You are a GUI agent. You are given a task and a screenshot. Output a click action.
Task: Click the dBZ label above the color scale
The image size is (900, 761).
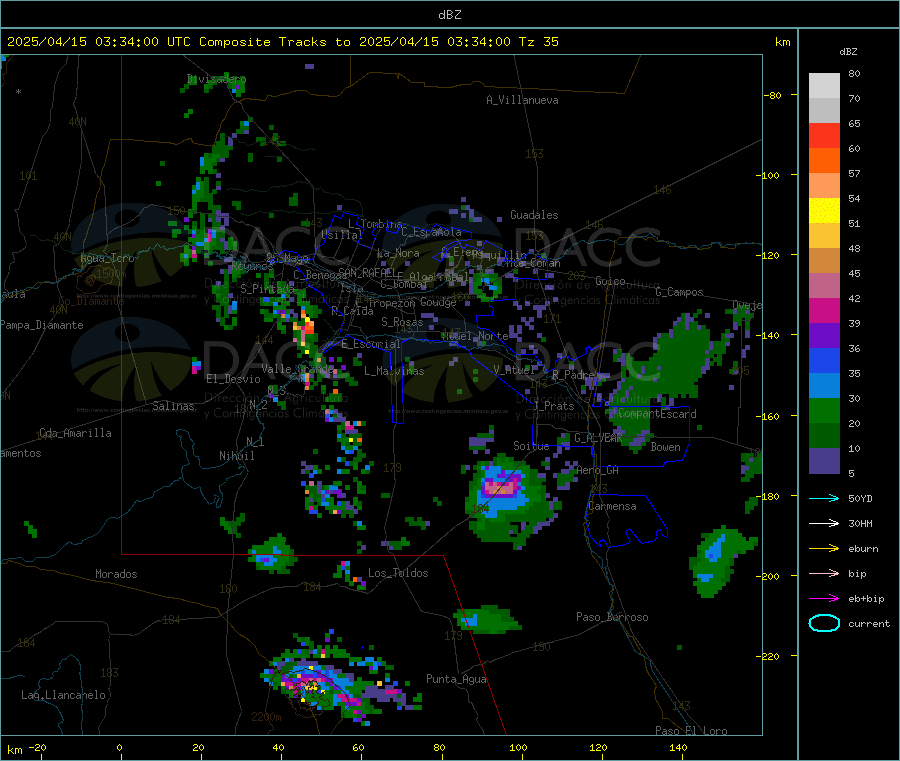[x=848, y=52]
